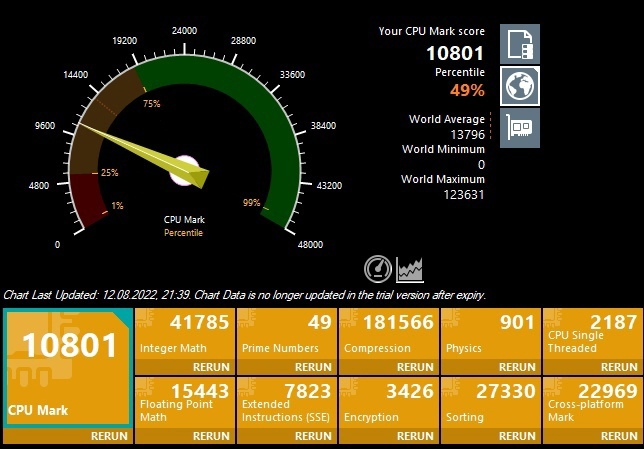
Task: Select the CPU Single Threaded 2187 tile
Action: [593, 334]
